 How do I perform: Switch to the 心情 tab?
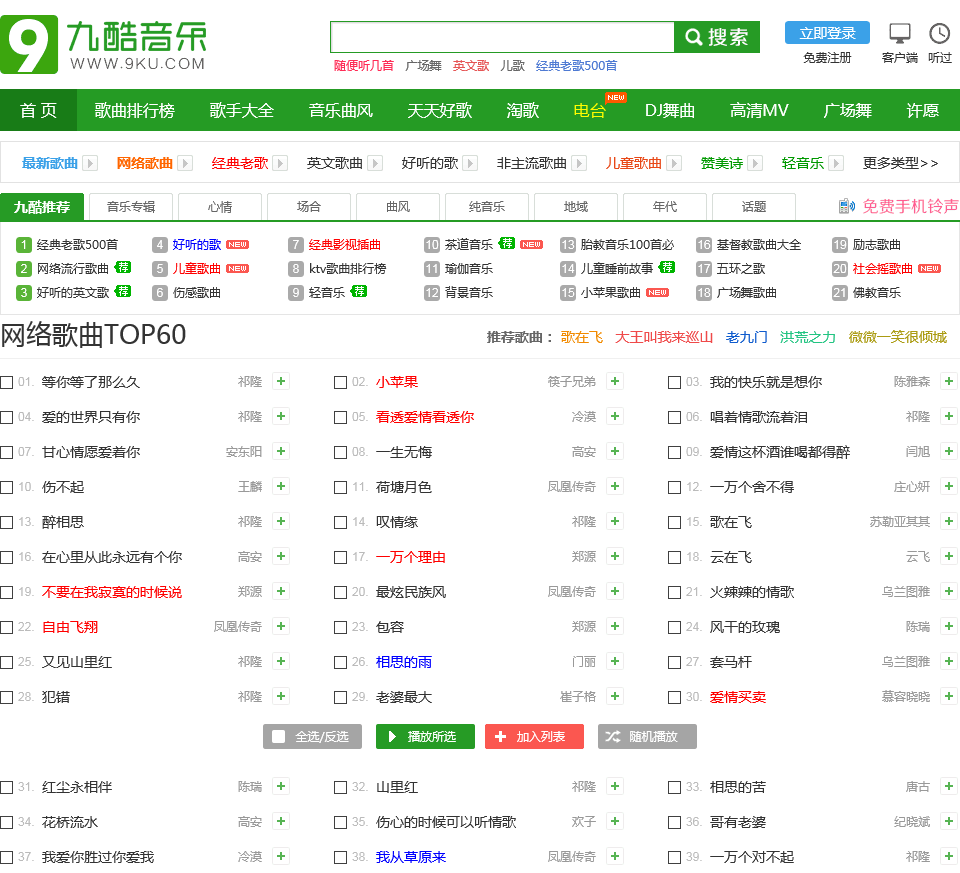(x=220, y=206)
